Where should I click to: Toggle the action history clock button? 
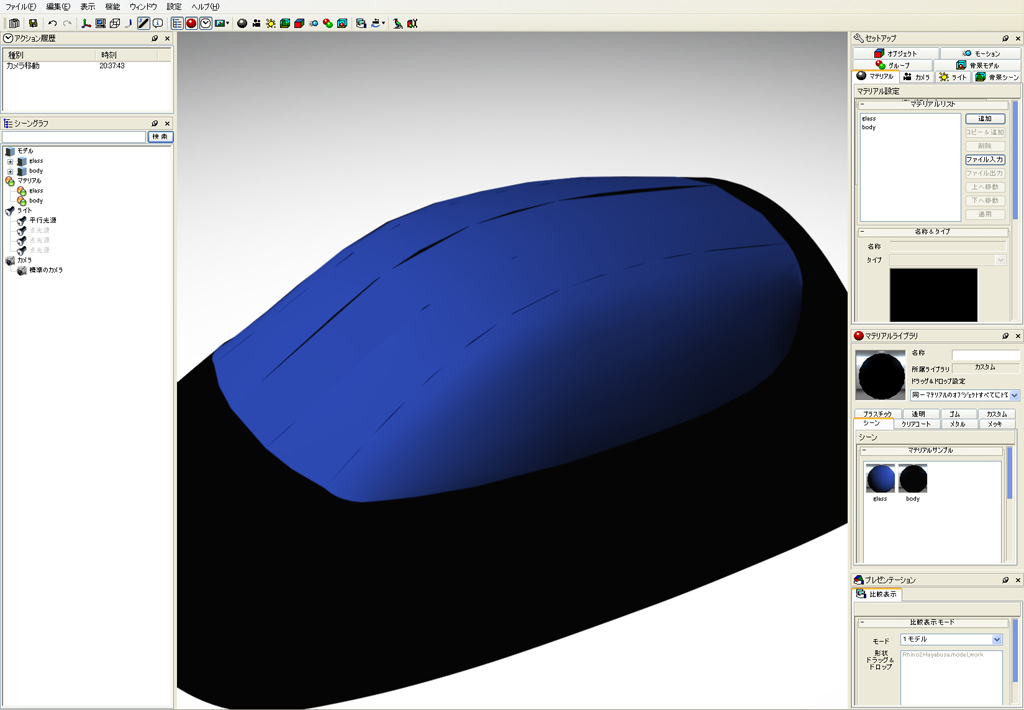tap(205, 23)
